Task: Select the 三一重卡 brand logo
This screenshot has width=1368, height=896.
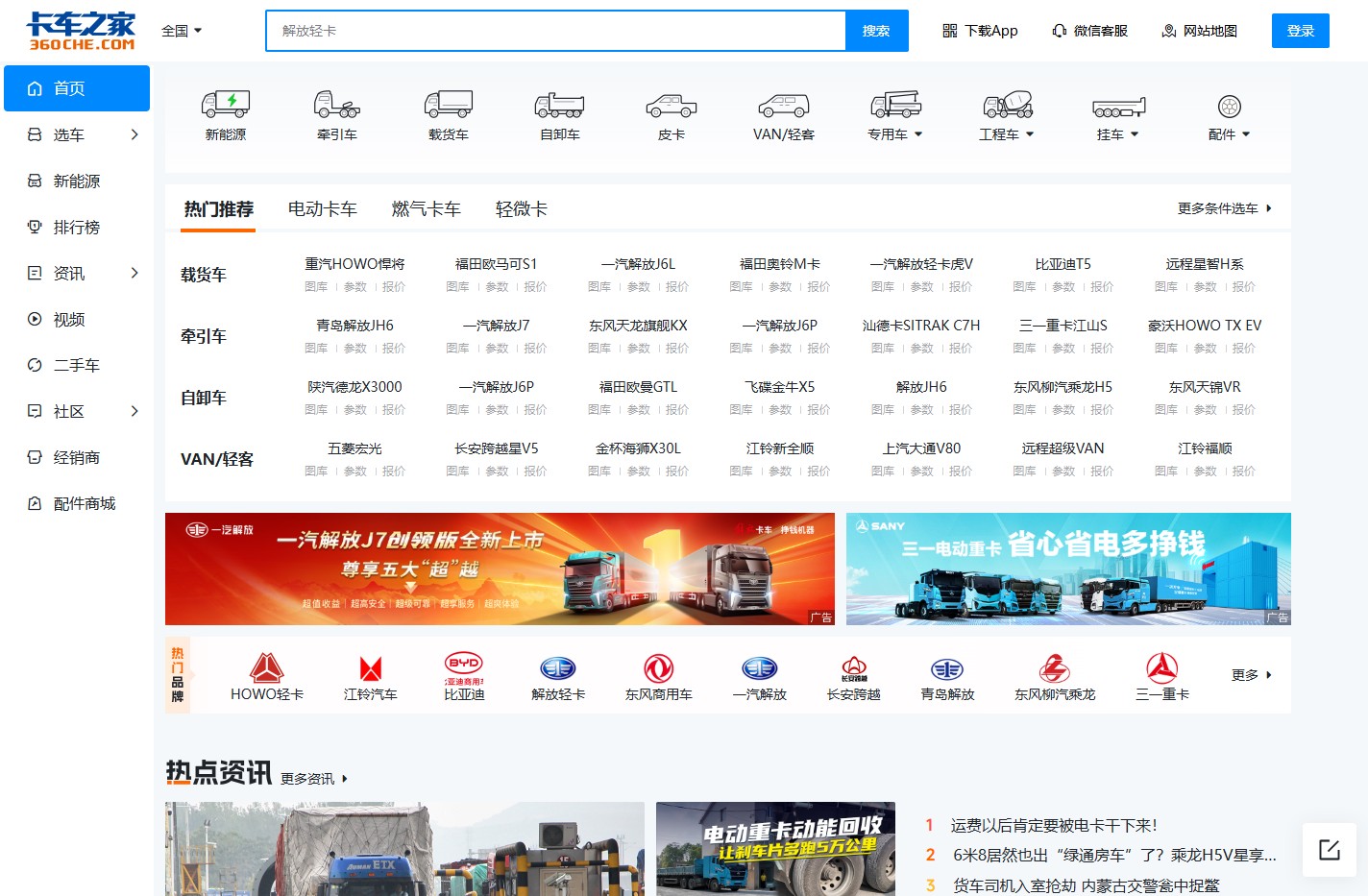Action: [1162, 667]
